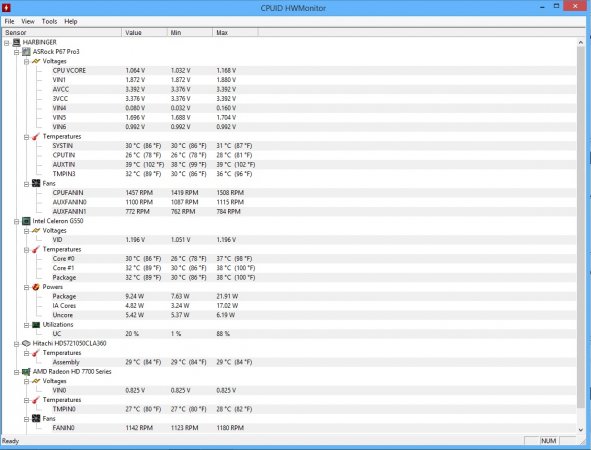Click the ASRock P67 Pro3 motherboard icon
Screen dimensions: 591x450
point(26,52)
